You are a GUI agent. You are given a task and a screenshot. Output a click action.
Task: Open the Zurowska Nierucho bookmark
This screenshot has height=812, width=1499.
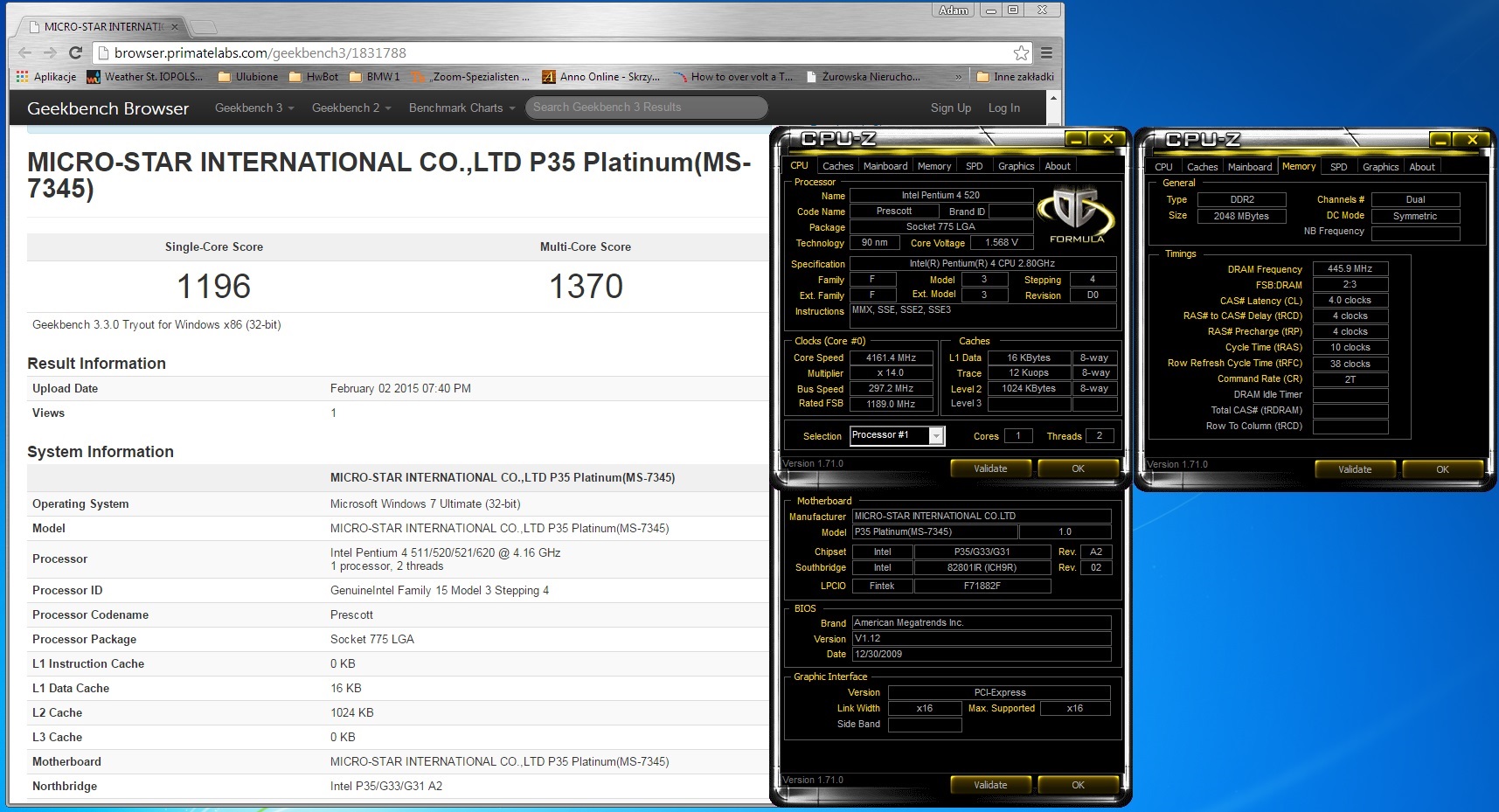click(x=863, y=77)
